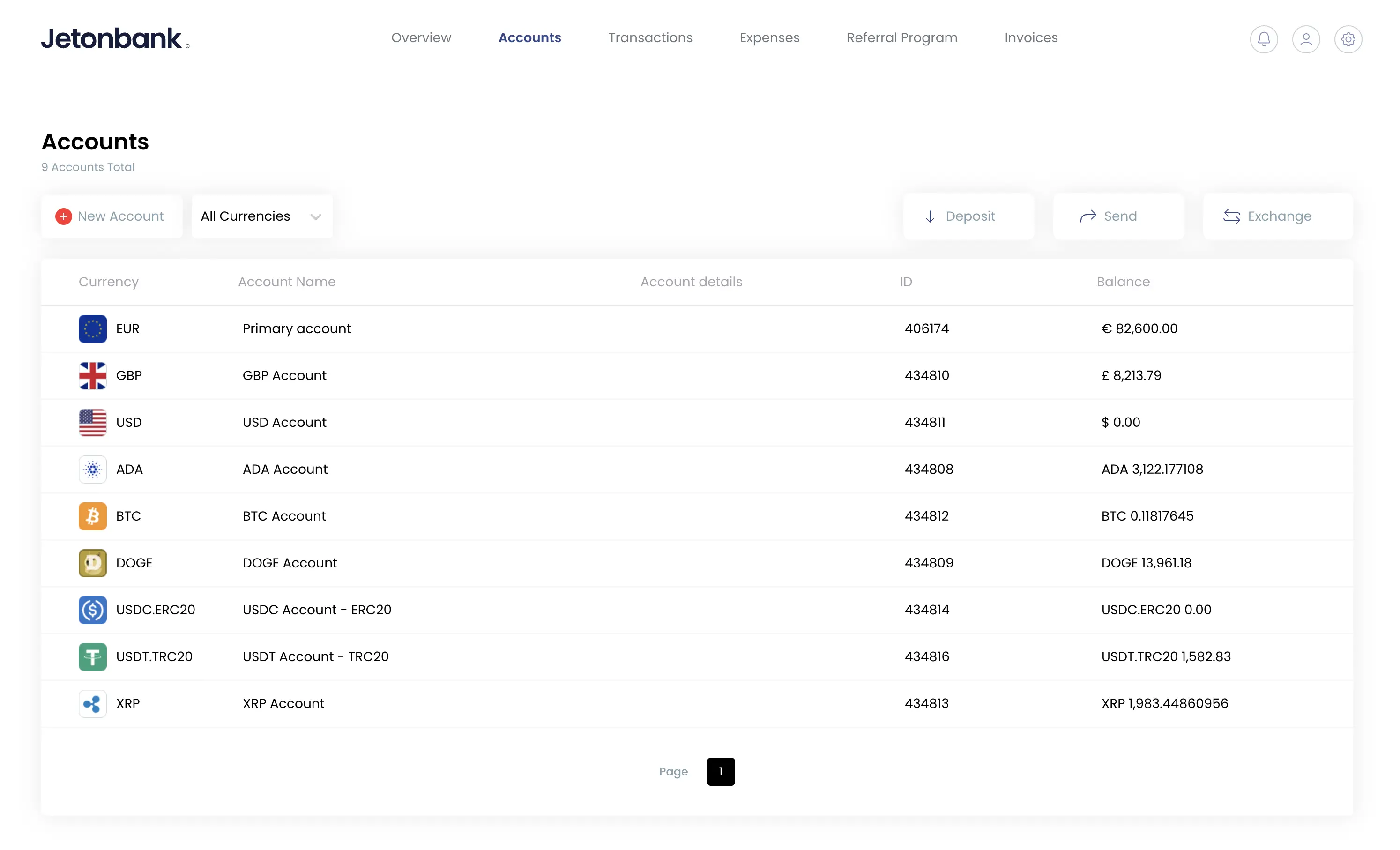The image size is (1400, 850).
Task: Click the Account details column header
Action: [691, 282]
